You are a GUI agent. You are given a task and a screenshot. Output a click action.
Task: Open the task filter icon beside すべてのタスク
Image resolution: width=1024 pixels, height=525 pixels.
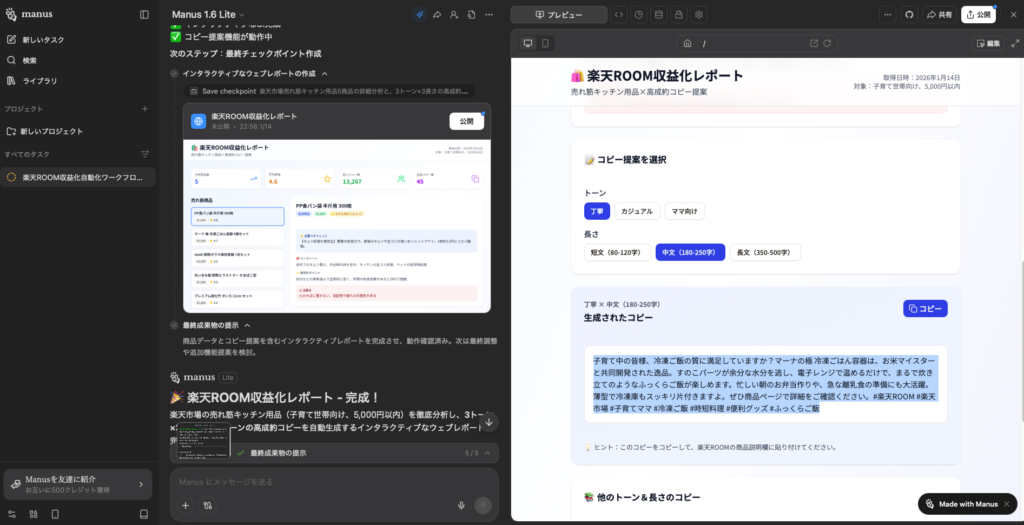click(145, 154)
